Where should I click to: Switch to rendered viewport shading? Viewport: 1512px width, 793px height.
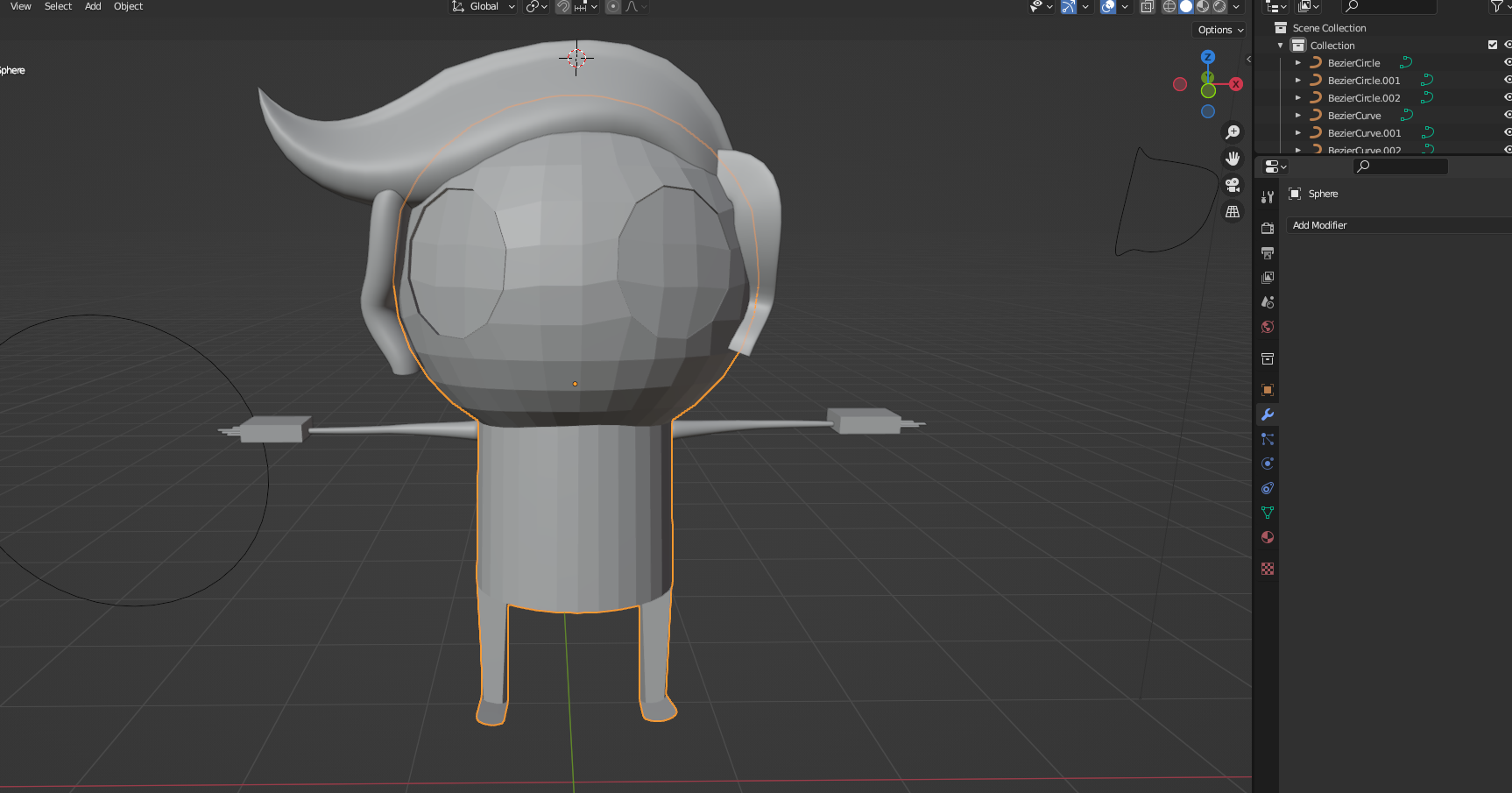pyautogui.click(x=1219, y=6)
